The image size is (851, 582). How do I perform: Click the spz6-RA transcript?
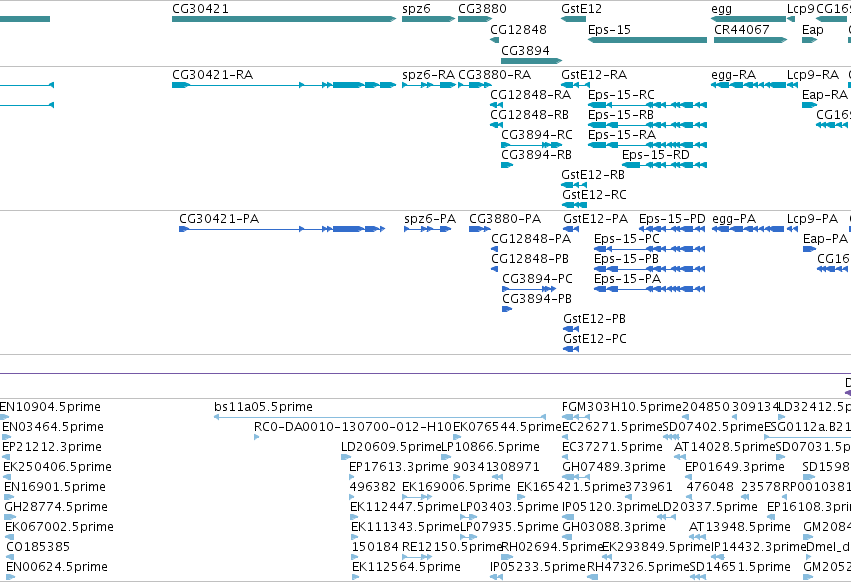tap(428, 85)
